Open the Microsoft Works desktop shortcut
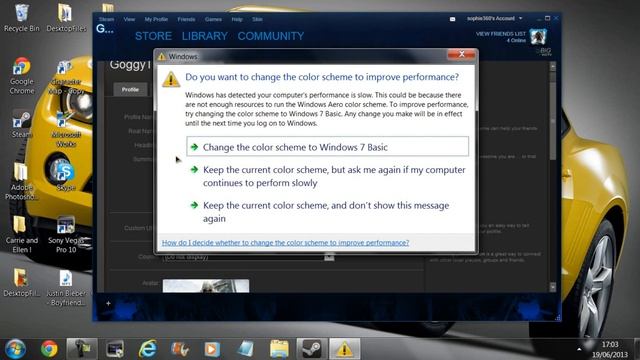Screen dimensions: 640x360 (66, 129)
